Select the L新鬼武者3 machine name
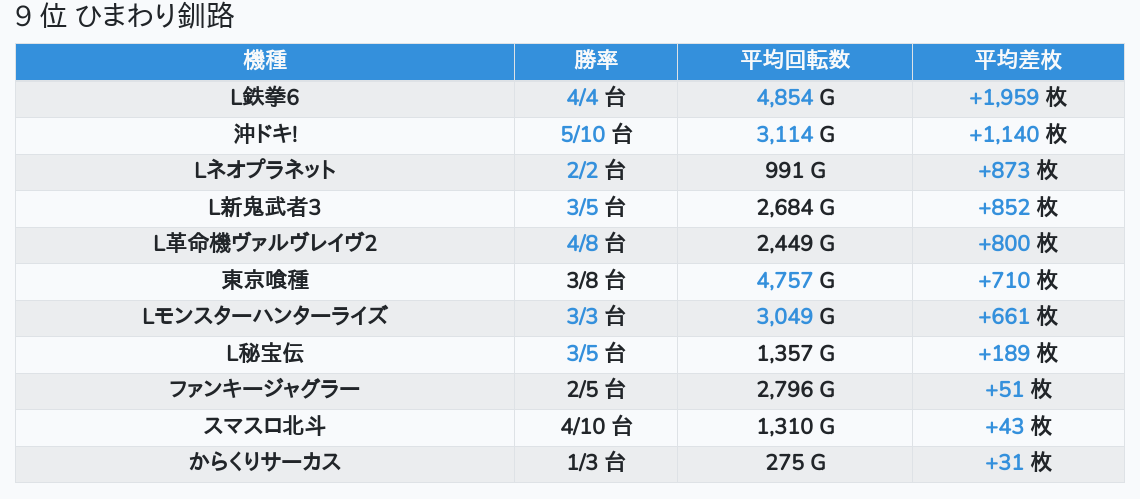 click(x=265, y=207)
